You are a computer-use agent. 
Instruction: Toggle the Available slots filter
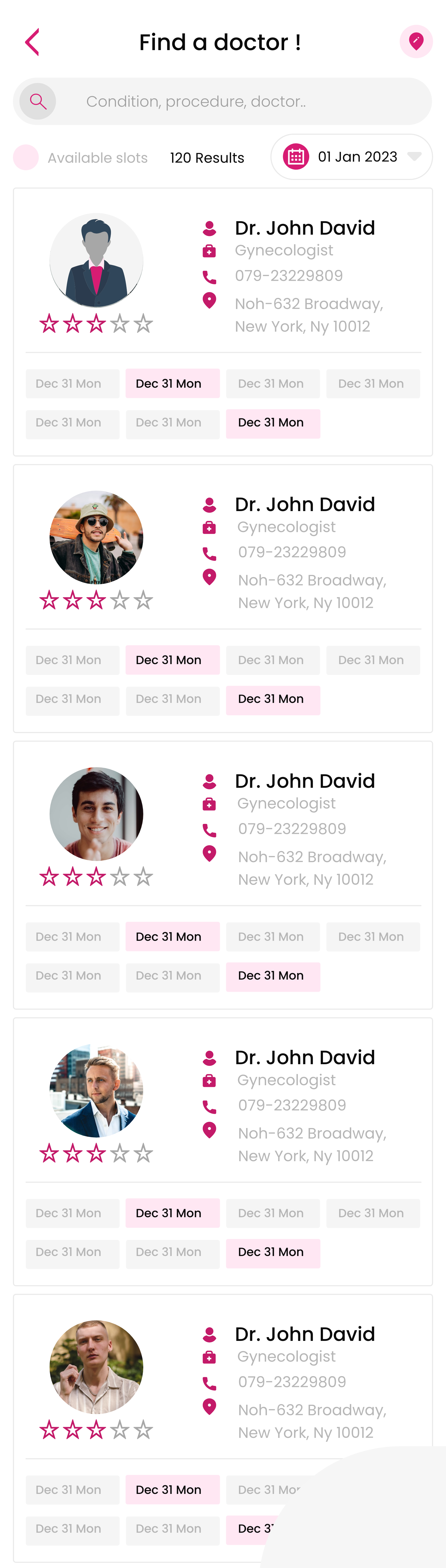click(x=26, y=158)
